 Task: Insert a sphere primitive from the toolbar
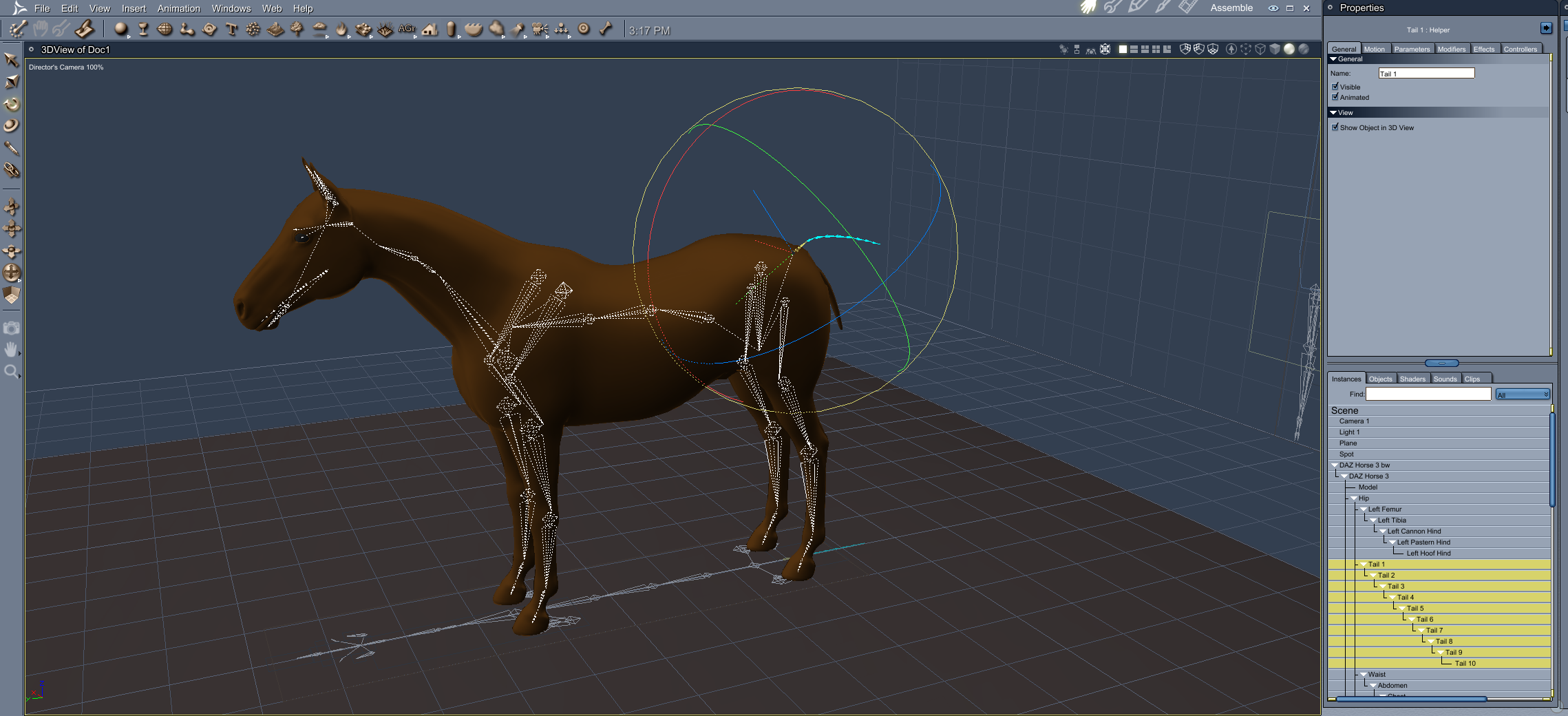(121, 29)
